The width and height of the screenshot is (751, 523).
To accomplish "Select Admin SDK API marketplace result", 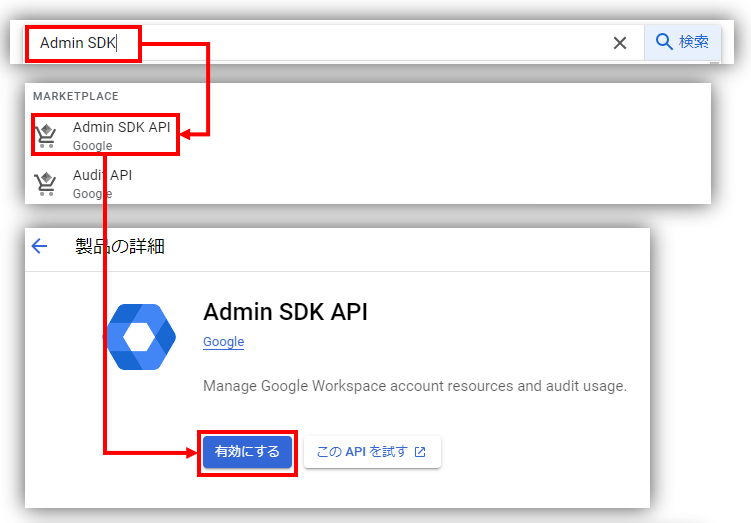I will coord(368,136).
